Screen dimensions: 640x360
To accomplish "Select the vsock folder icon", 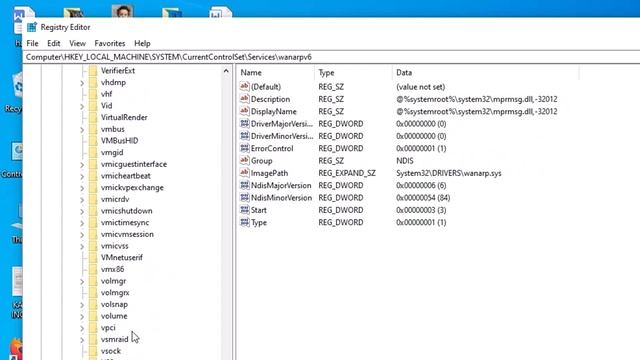I will (93, 351).
